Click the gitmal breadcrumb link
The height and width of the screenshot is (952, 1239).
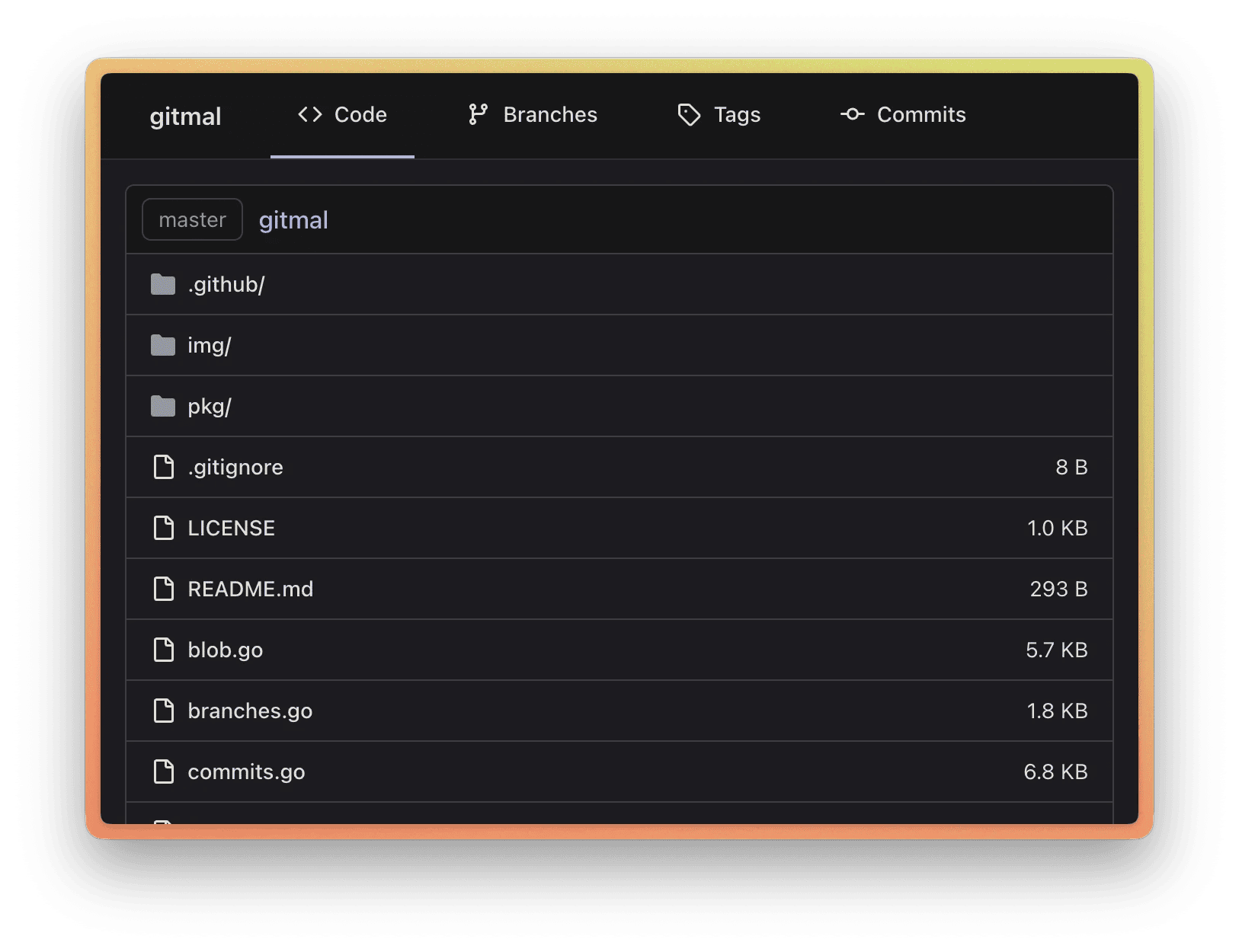pos(293,220)
